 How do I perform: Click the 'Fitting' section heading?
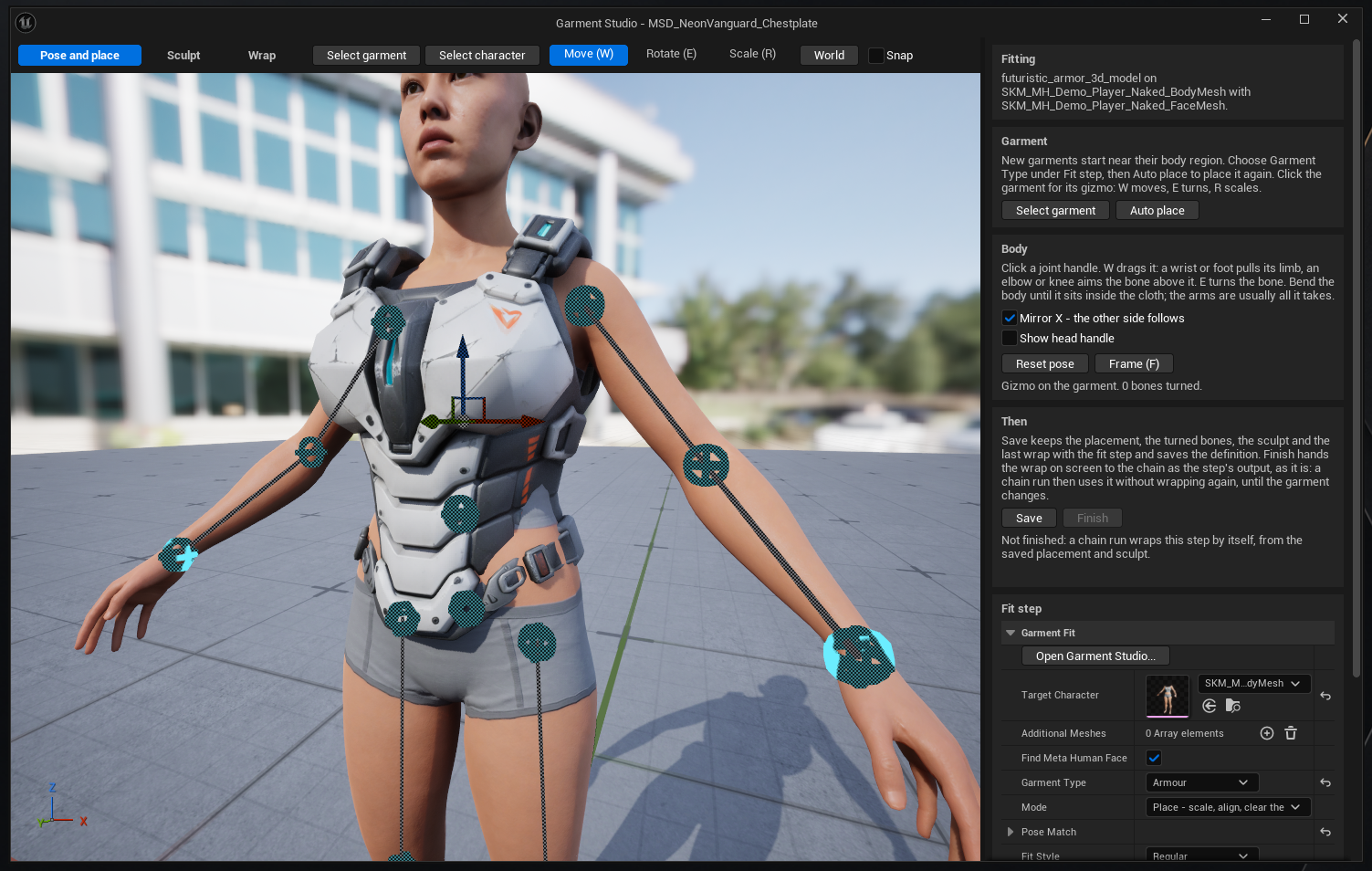[x=1018, y=58]
